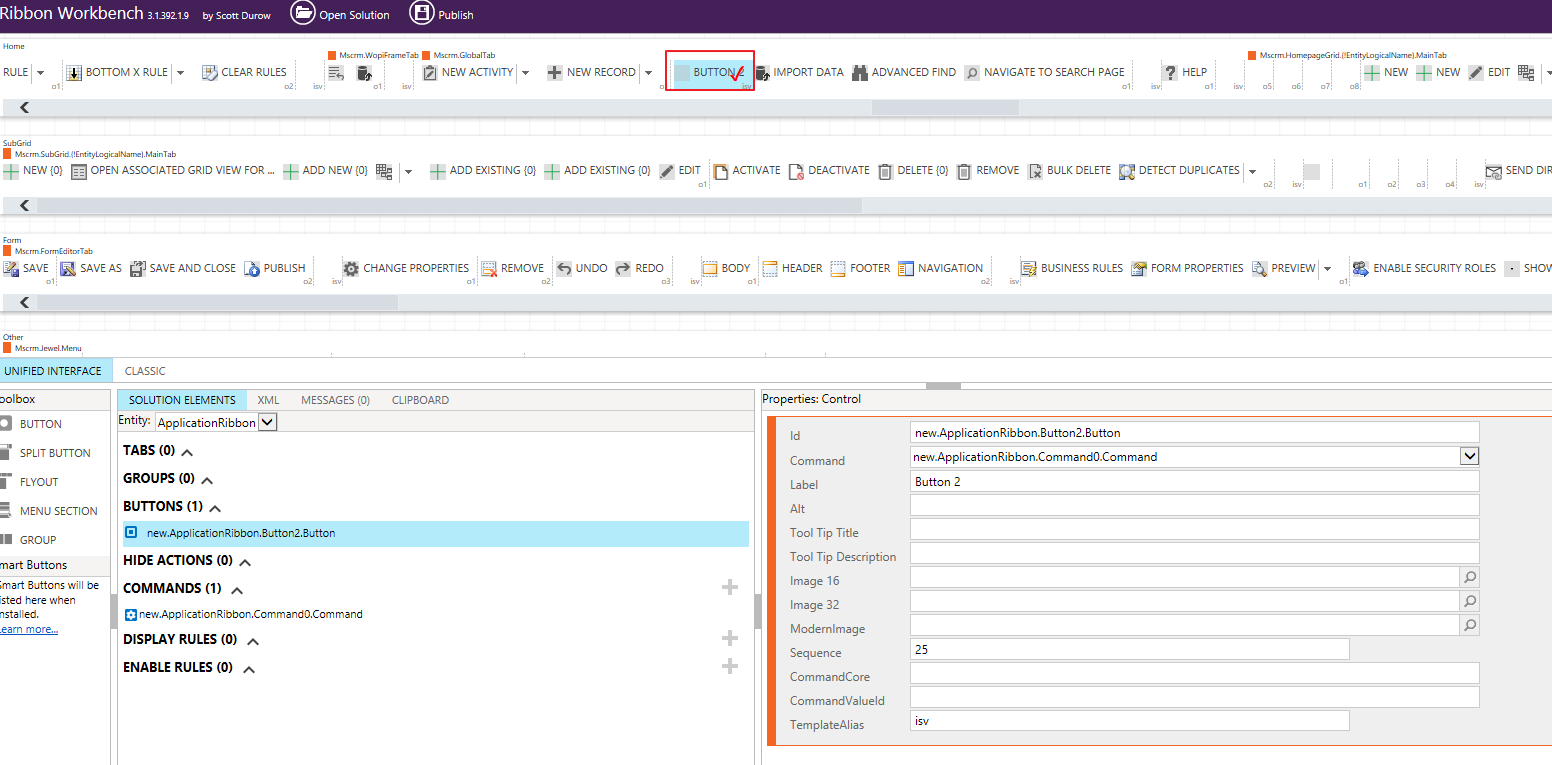Switch to the Classic tab
1552x765 pixels.
pyautogui.click(x=145, y=371)
